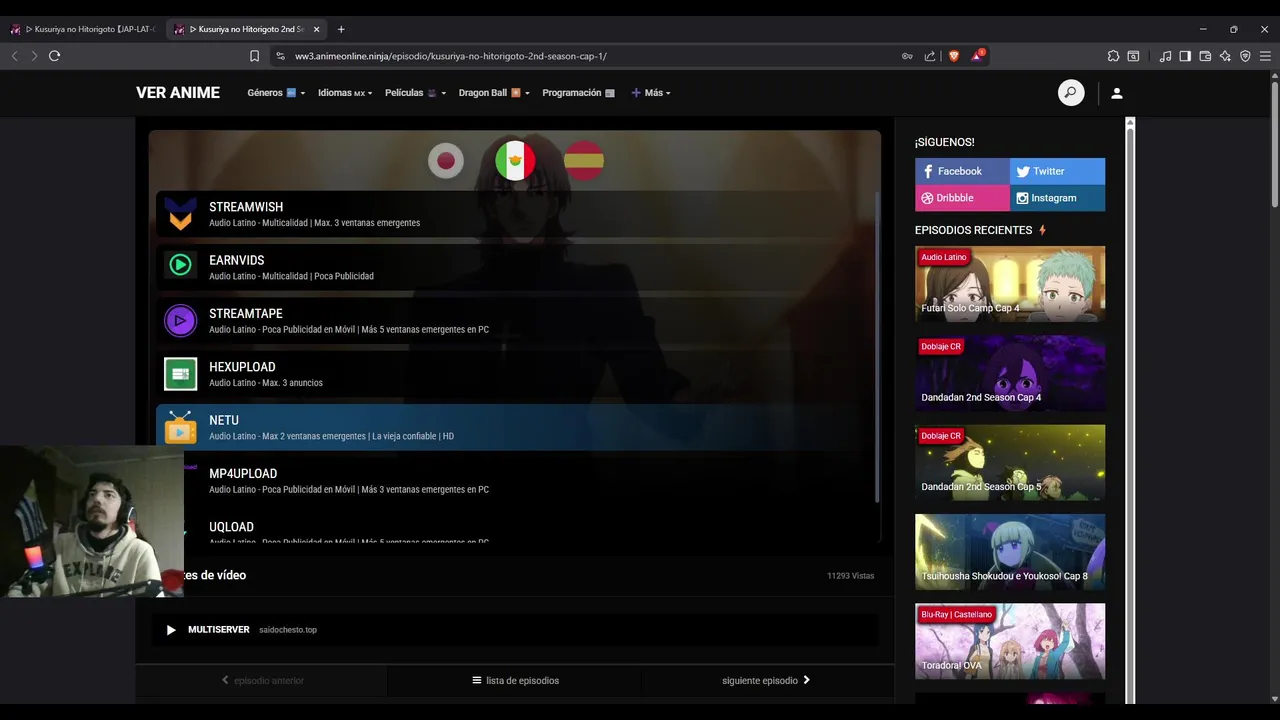Expand the Idiomas dropdown menu
The width and height of the screenshot is (1280, 720).
pos(345,93)
